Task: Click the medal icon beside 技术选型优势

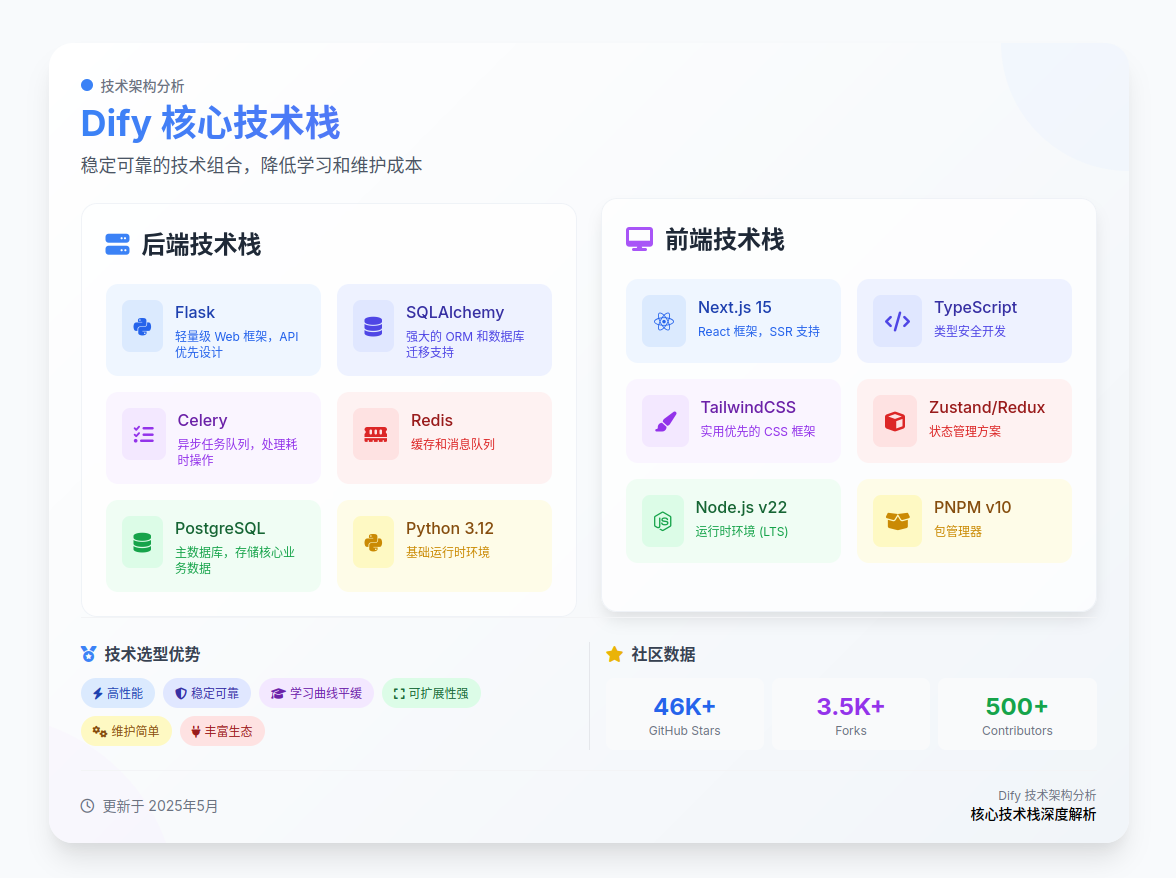Action: click(x=88, y=654)
